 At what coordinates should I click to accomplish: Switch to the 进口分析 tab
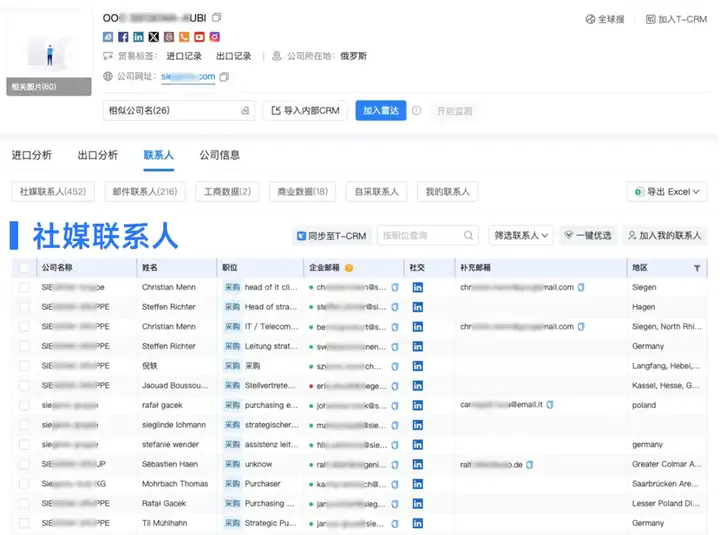pyautogui.click(x=32, y=155)
